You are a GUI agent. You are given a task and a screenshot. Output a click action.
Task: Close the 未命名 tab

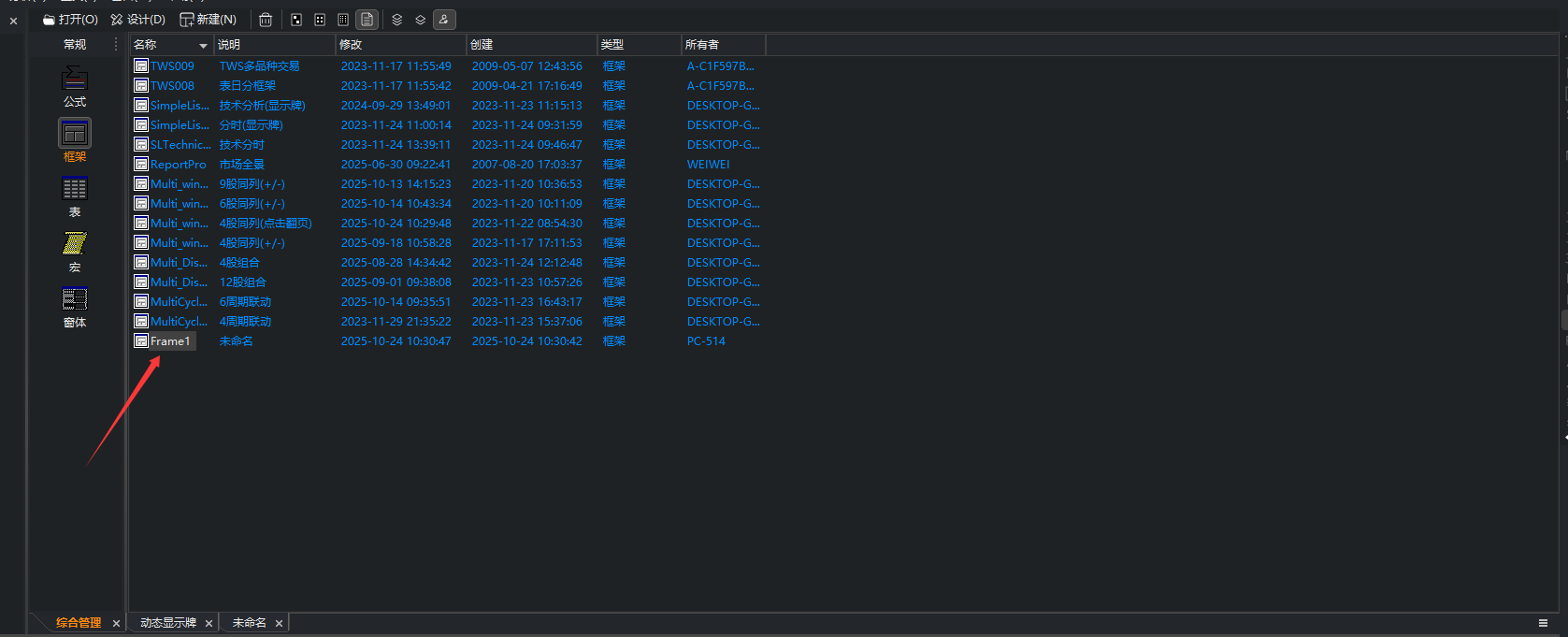click(x=279, y=624)
